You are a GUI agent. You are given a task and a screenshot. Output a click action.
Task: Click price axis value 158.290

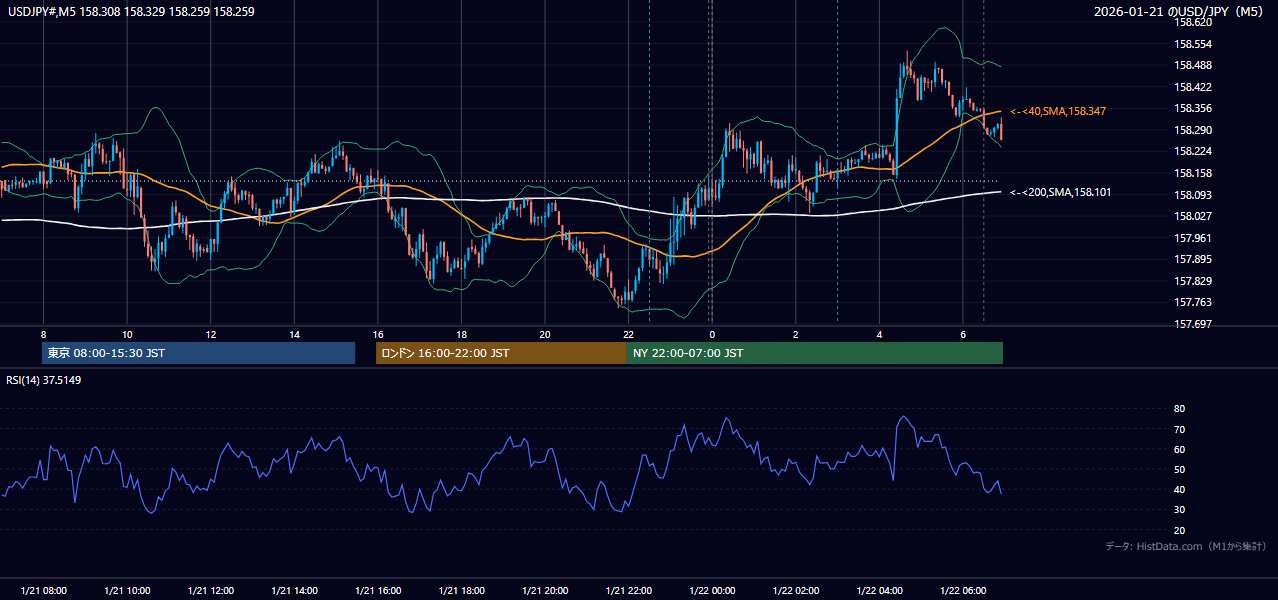pos(1192,130)
